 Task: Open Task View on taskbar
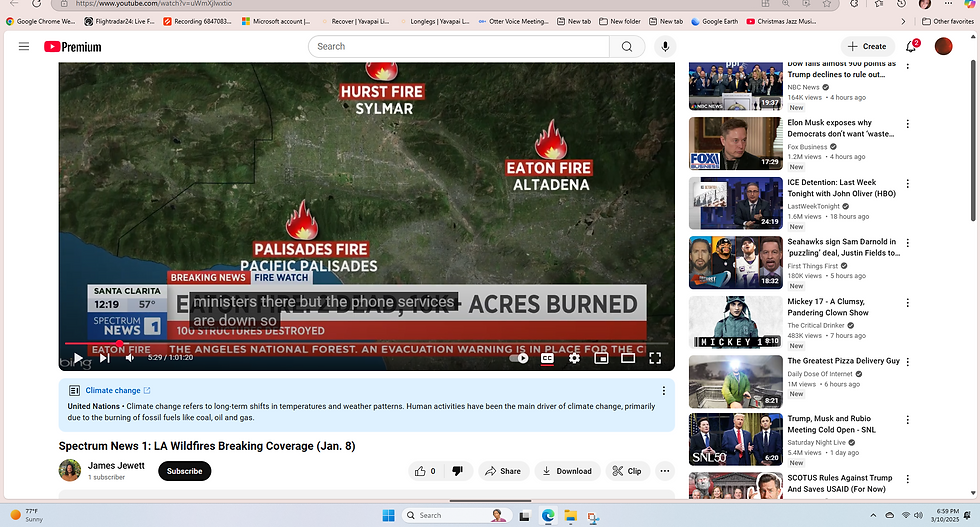click(x=524, y=516)
